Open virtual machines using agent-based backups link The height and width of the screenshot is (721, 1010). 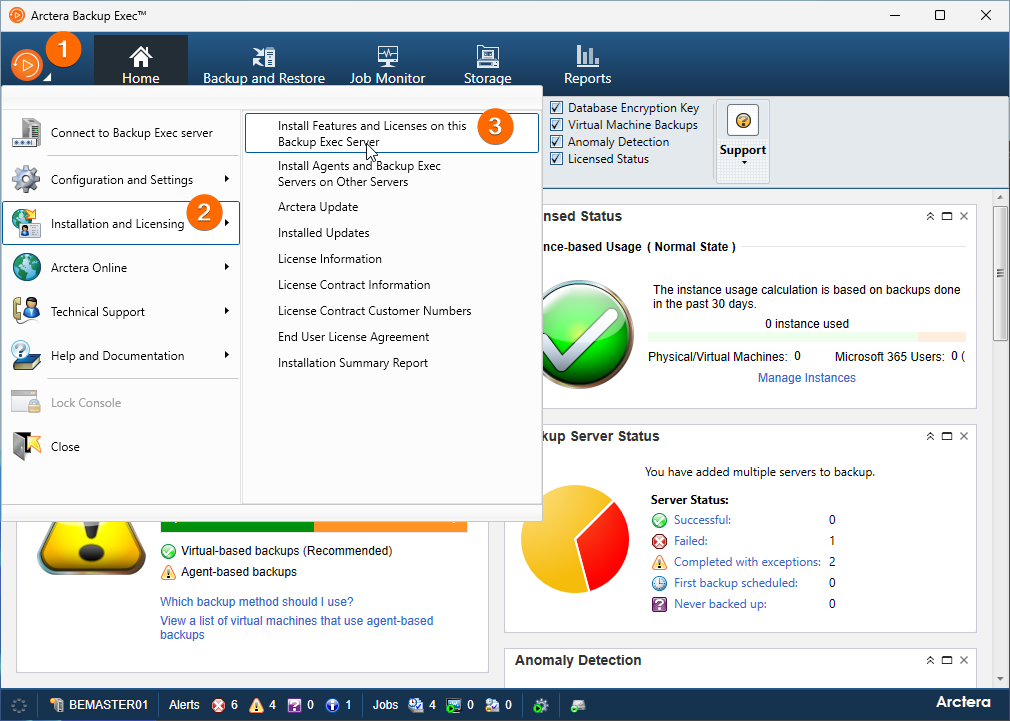pyautogui.click(x=296, y=628)
